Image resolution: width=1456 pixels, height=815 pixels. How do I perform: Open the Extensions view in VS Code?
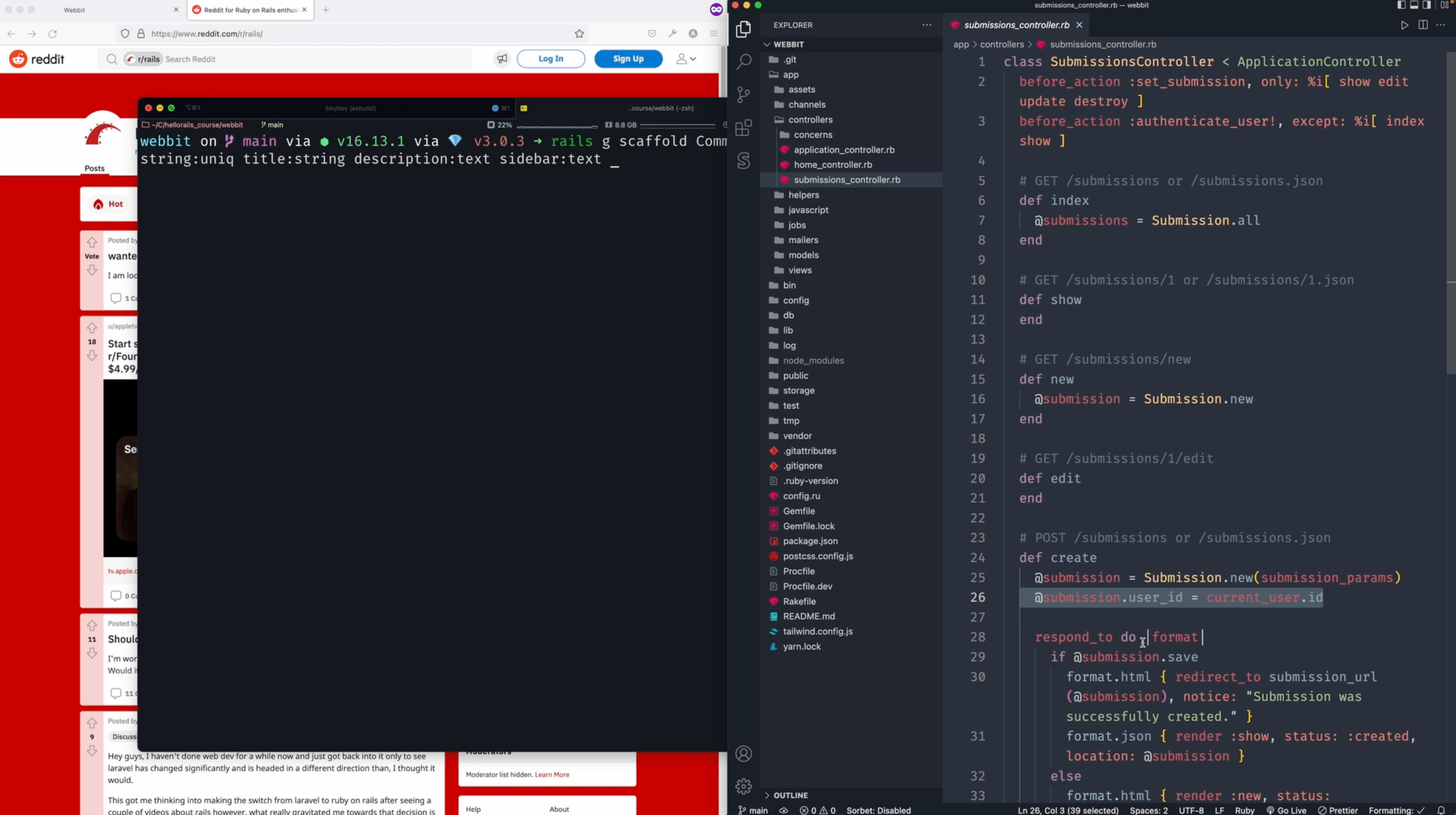(744, 128)
